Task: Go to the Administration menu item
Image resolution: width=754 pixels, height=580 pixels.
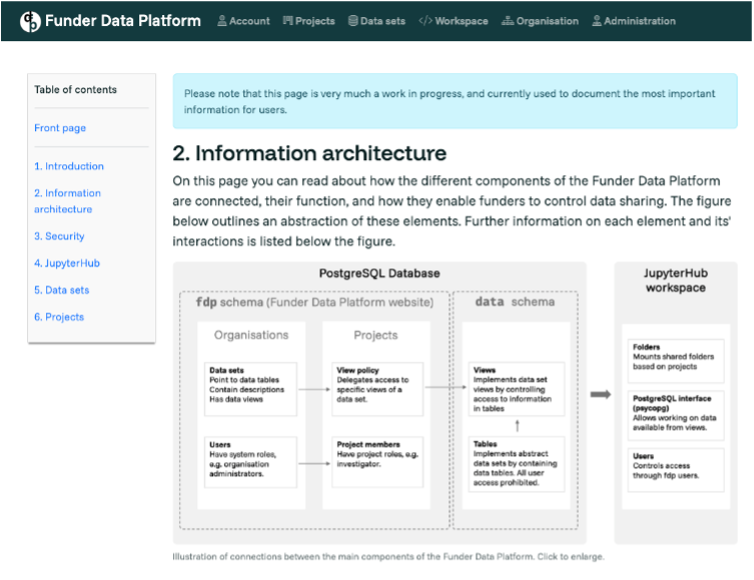Action: [x=639, y=21]
